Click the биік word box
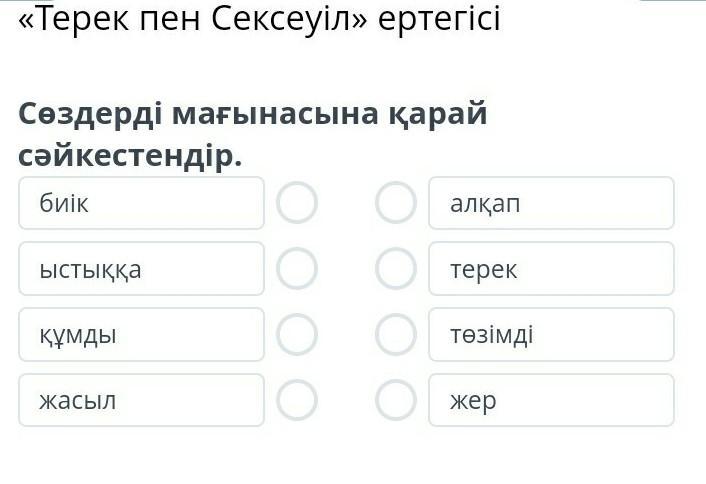Screen dimensions: 706x484 point(141,203)
